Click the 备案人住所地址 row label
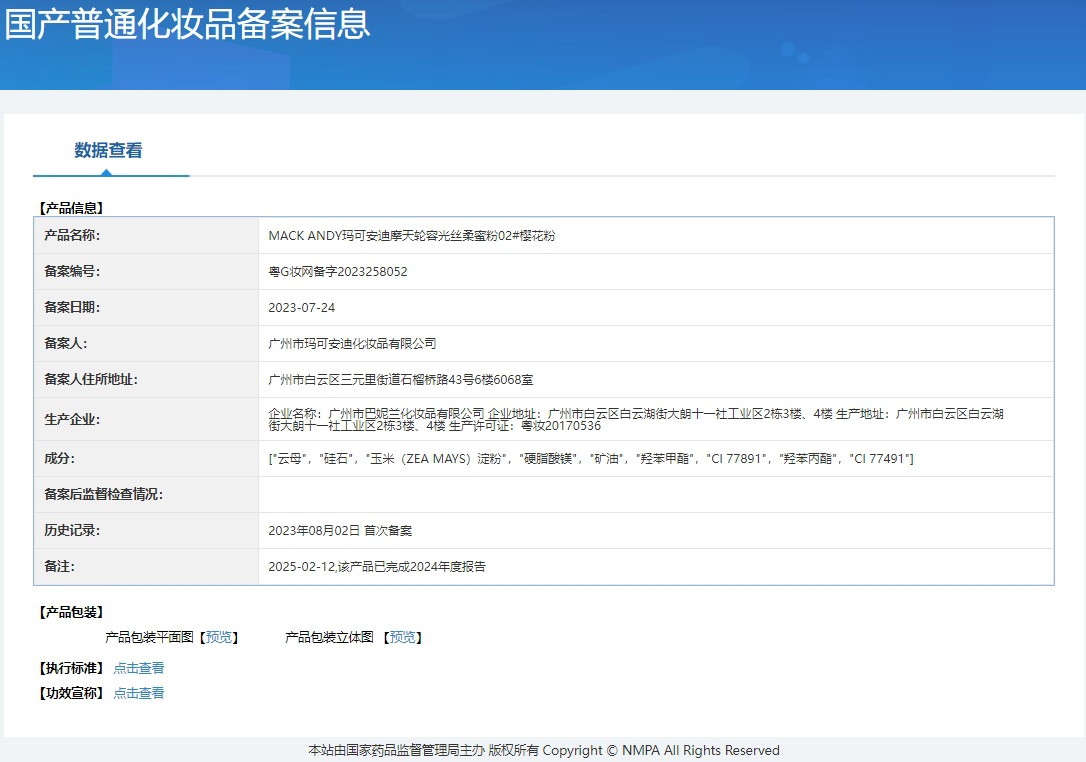Viewport: 1086px width, 762px height. coord(91,380)
